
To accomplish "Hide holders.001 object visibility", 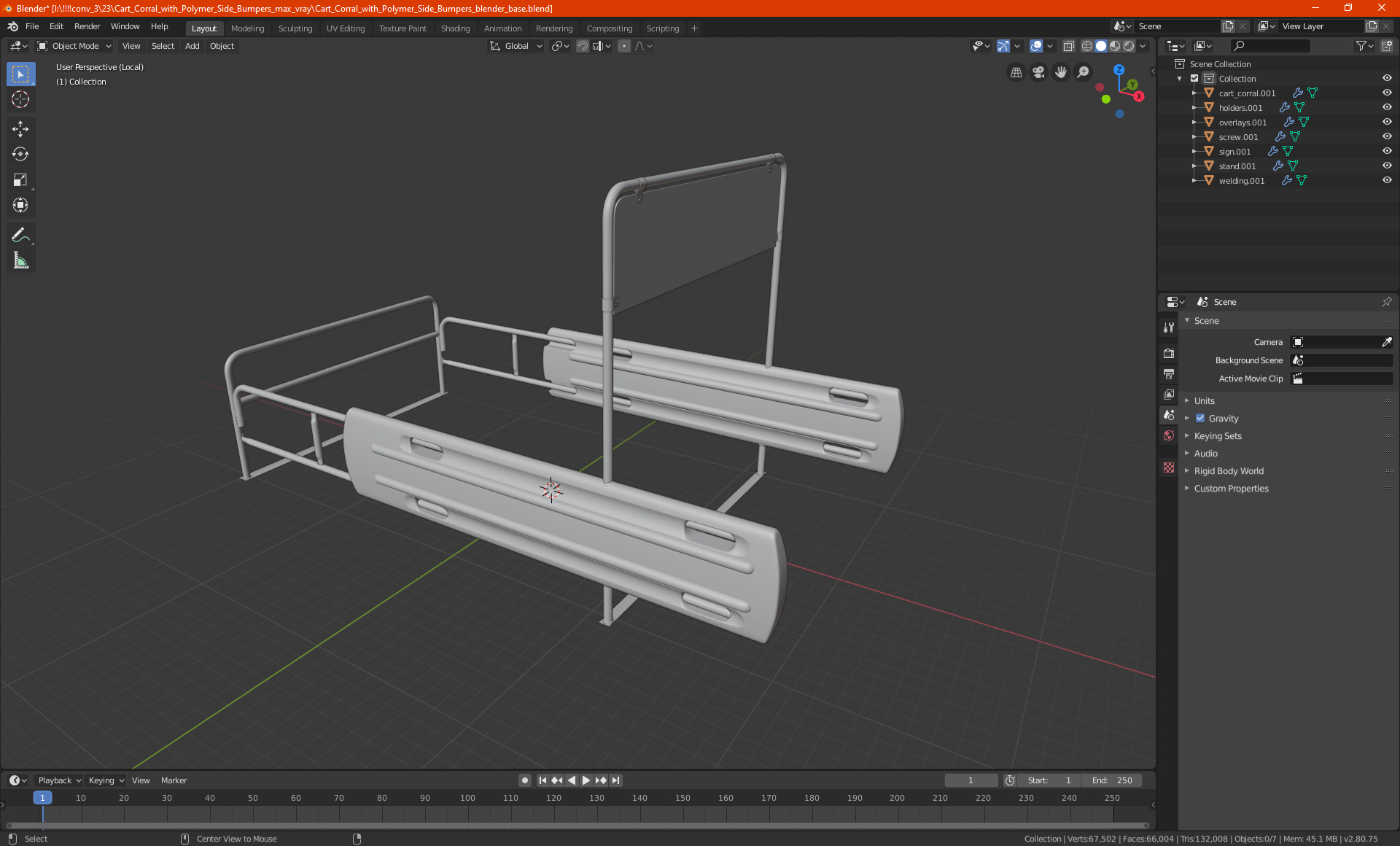I will coord(1387,108).
